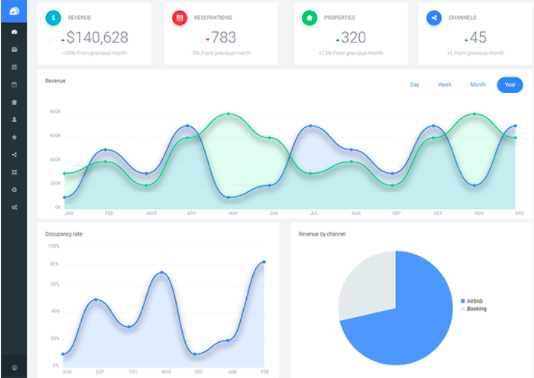Click '-5% From previous month' text
This screenshot has width=534, height=378.
[221, 53]
